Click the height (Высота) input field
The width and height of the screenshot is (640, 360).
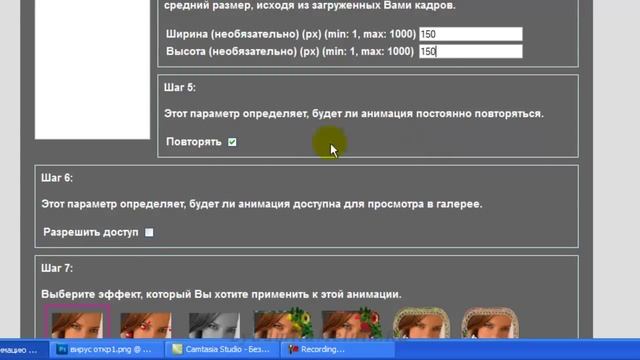pos(471,51)
